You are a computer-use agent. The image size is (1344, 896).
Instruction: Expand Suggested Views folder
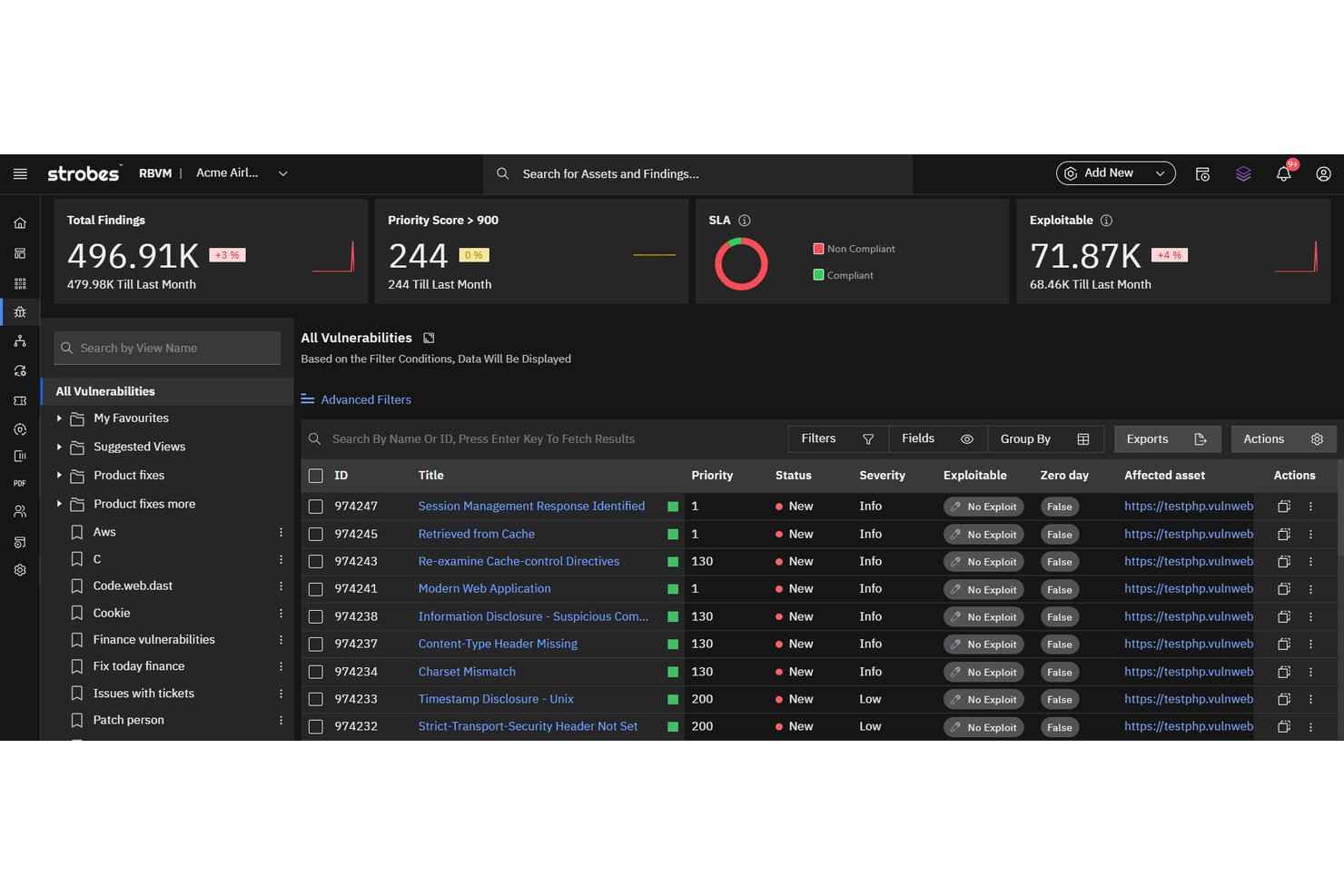59,447
